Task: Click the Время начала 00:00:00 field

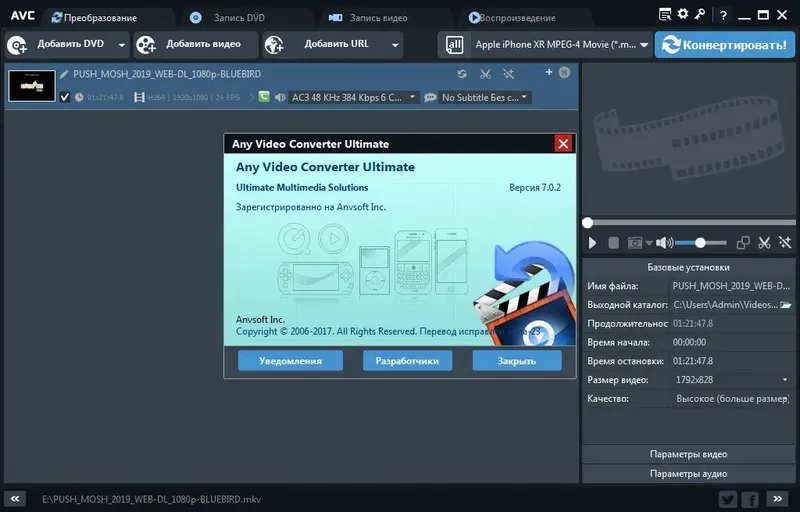Action: point(732,342)
